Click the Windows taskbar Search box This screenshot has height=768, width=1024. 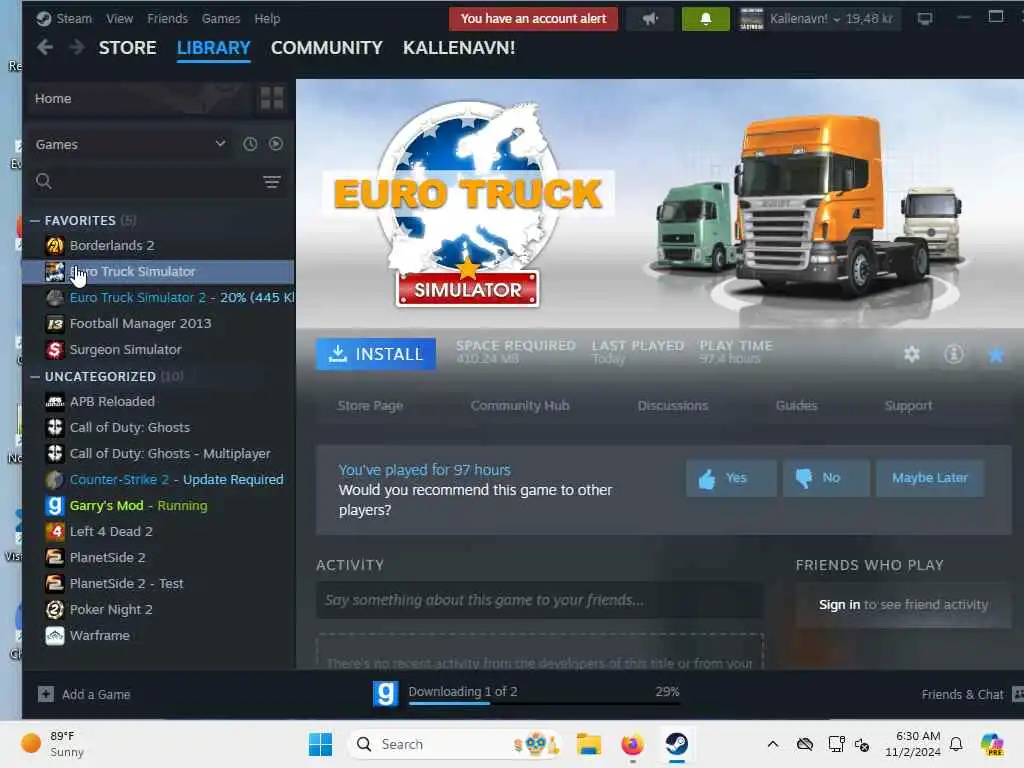(456, 744)
